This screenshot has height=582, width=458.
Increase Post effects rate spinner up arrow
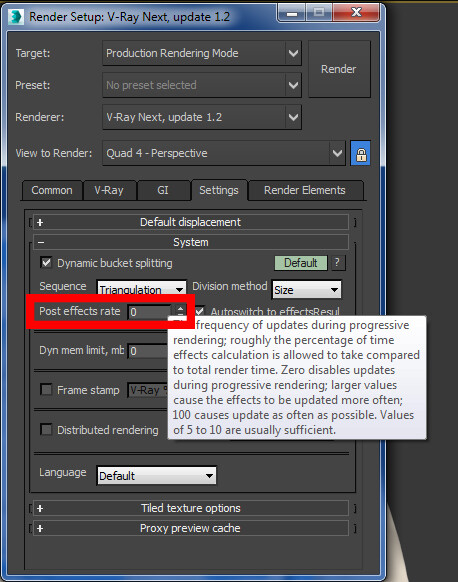180,308
